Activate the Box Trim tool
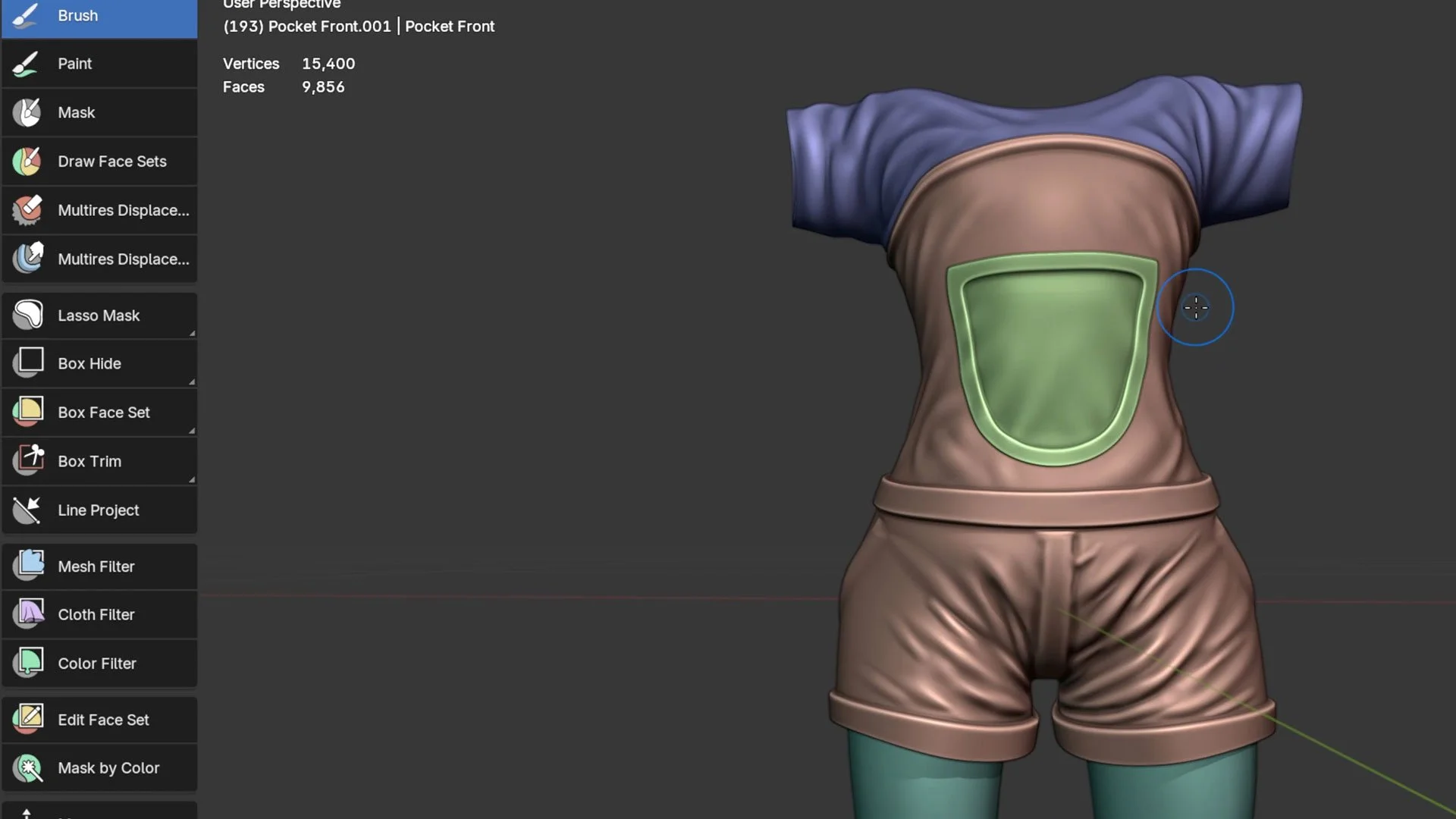Image resolution: width=1456 pixels, height=819 pixels. 99,461
